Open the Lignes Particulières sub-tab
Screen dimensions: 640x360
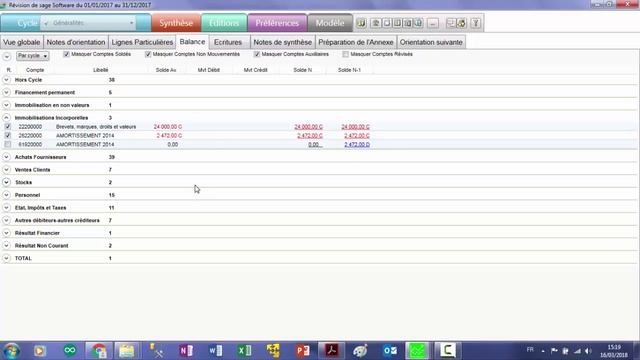[142, 42]
